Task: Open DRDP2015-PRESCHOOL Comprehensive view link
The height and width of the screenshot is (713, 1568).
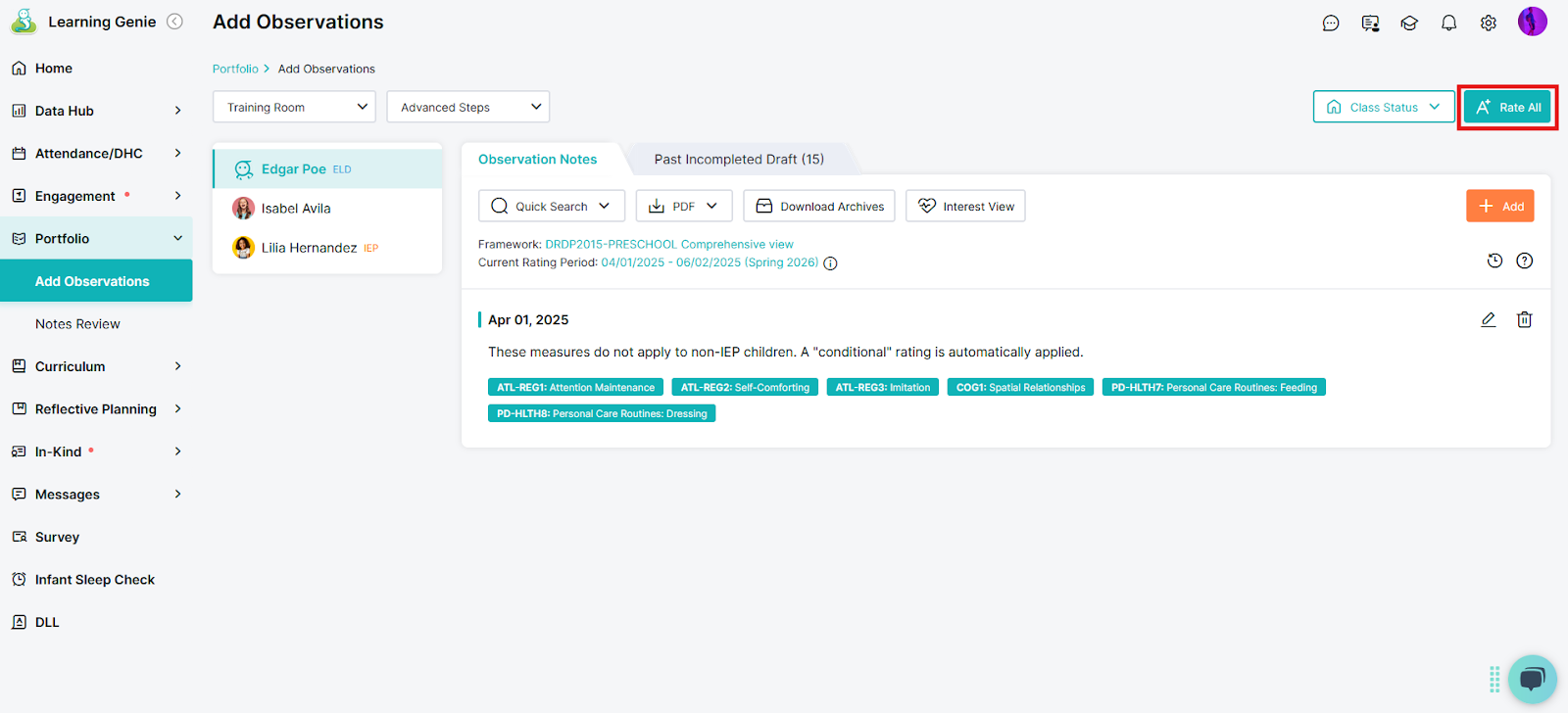Action: [669, 245]
